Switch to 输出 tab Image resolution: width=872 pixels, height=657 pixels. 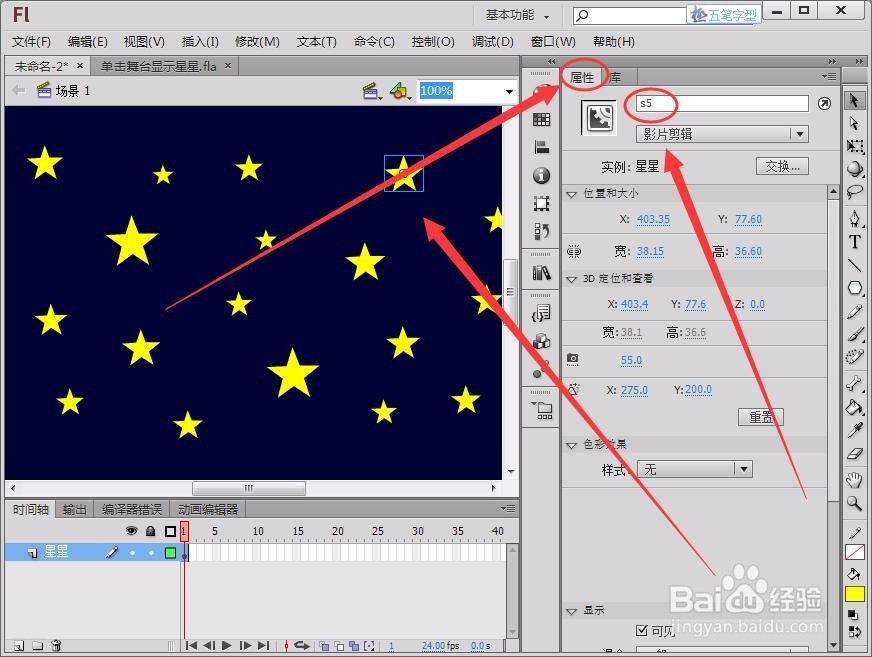(74, 509)
